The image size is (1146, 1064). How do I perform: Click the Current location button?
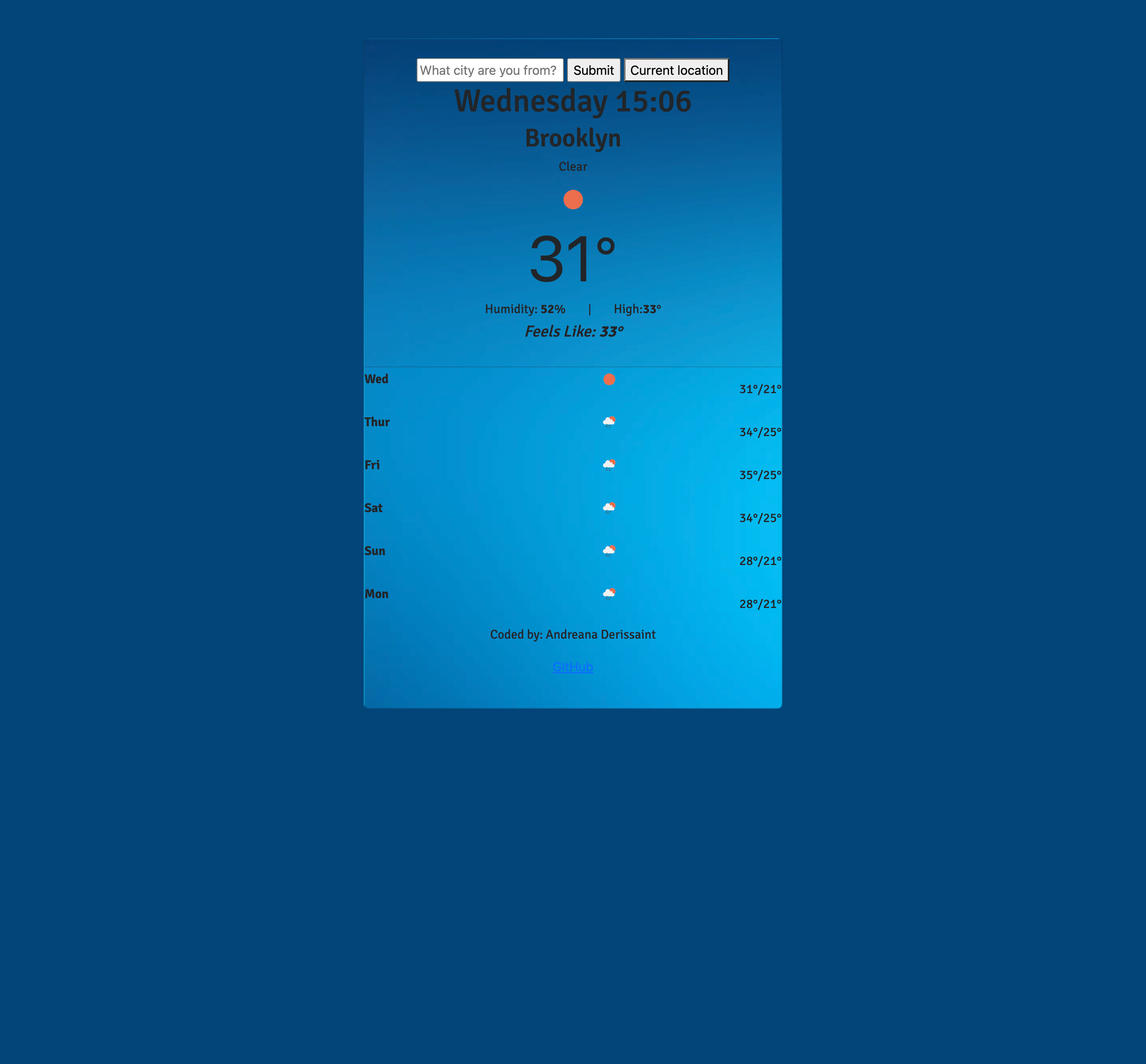click(676, 70)
